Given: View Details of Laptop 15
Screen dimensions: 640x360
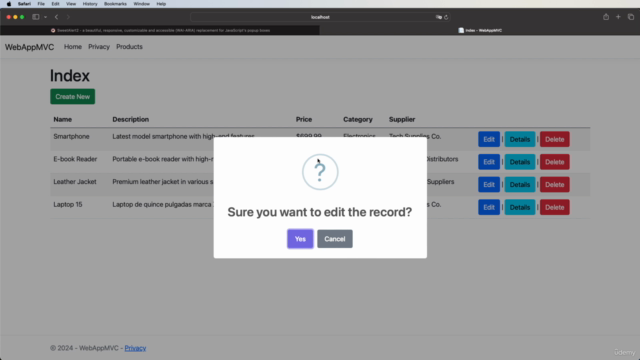Looking at the screenshot, I should [x=520, y=207].
